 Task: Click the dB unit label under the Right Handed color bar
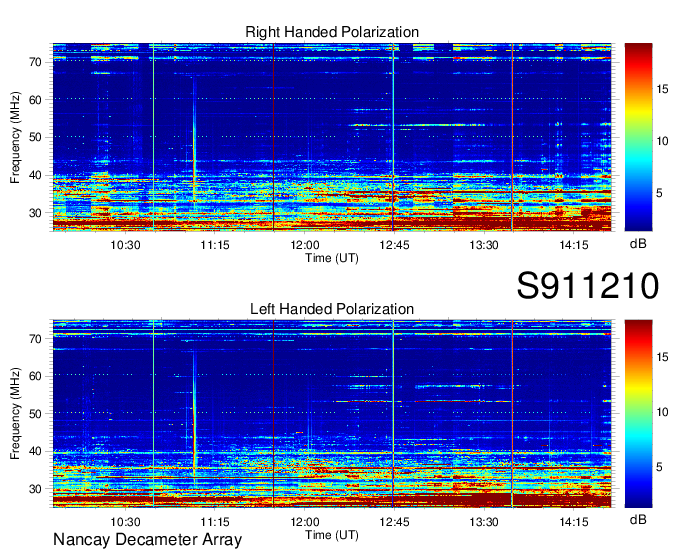638,244
